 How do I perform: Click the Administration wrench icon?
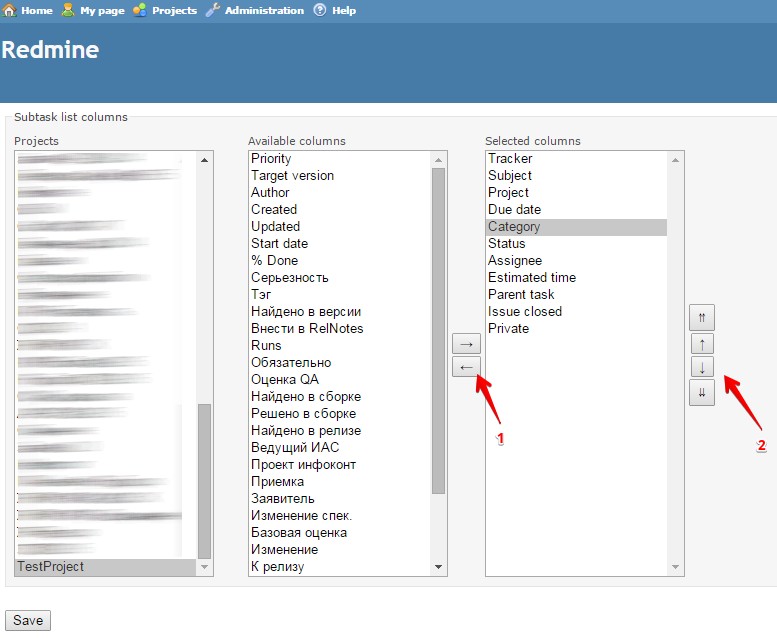pyautogui.click(x=213, y=10)
